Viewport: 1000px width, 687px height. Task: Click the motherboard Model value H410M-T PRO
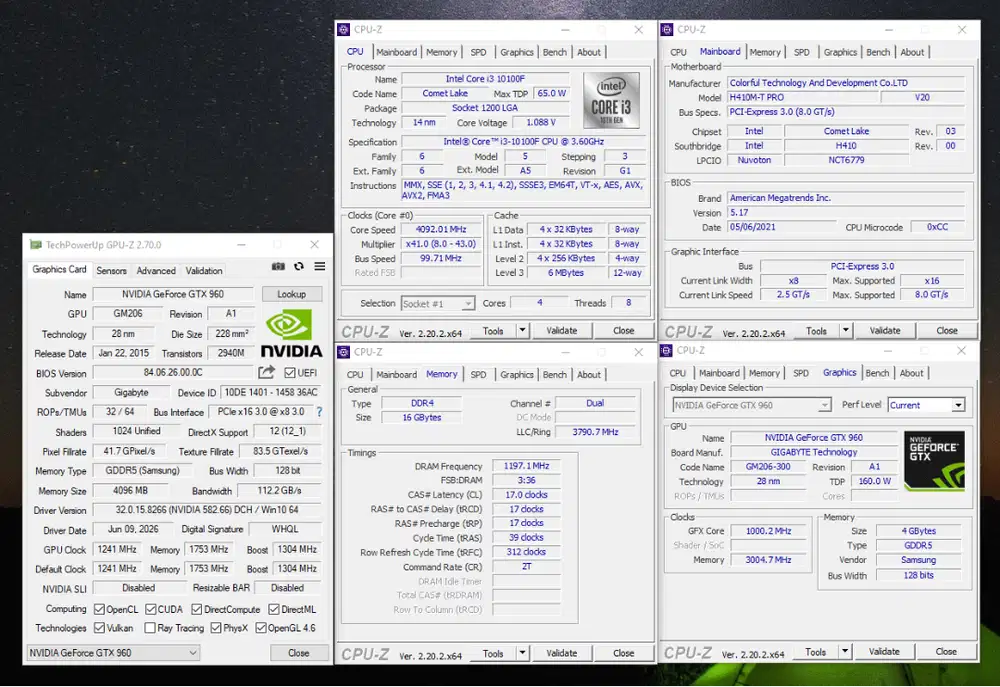(x=803, y=98)
